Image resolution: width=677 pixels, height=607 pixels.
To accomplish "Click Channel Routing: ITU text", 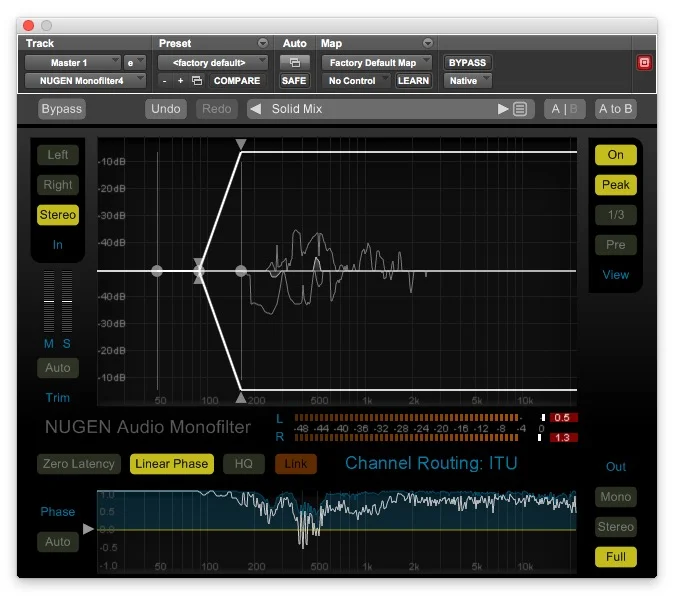I will pos(431,463).
